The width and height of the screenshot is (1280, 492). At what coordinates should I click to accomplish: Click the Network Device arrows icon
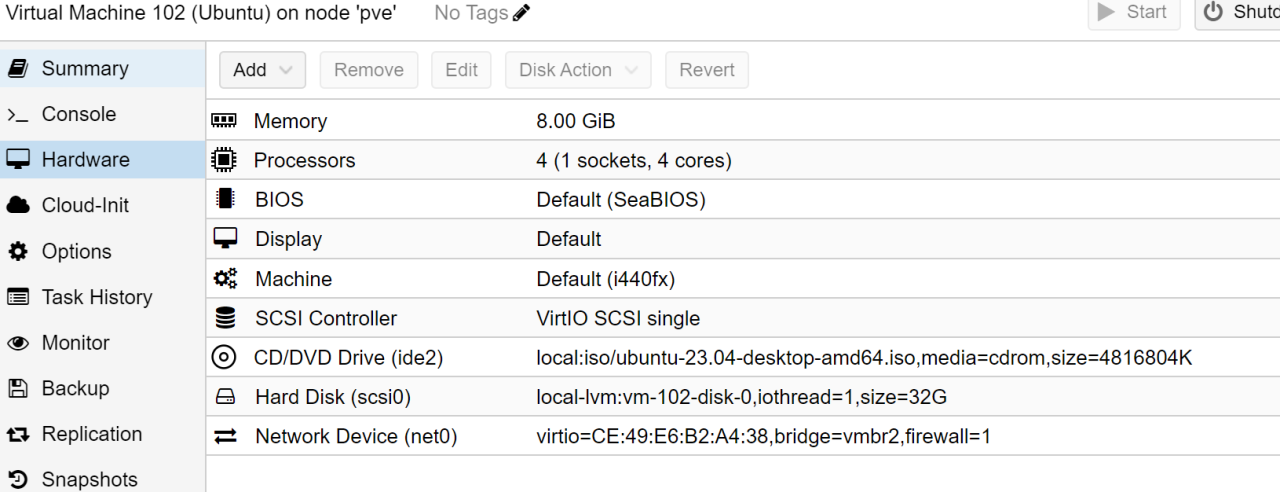(225, 436)
